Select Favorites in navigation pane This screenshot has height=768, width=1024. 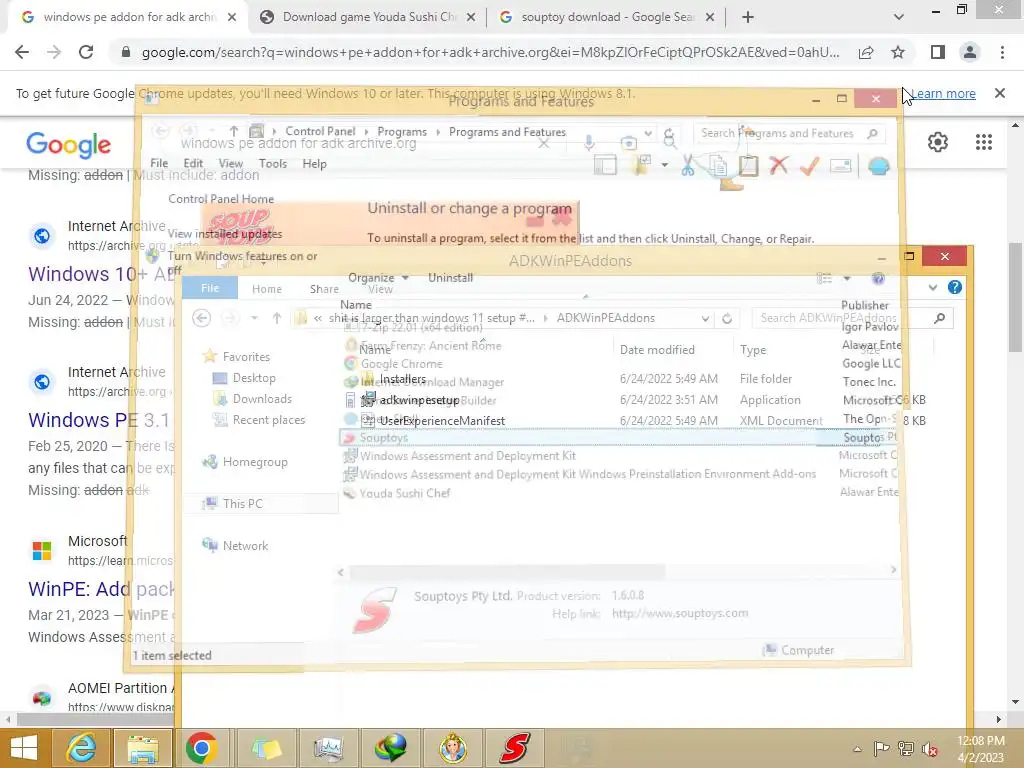[246, 357]
